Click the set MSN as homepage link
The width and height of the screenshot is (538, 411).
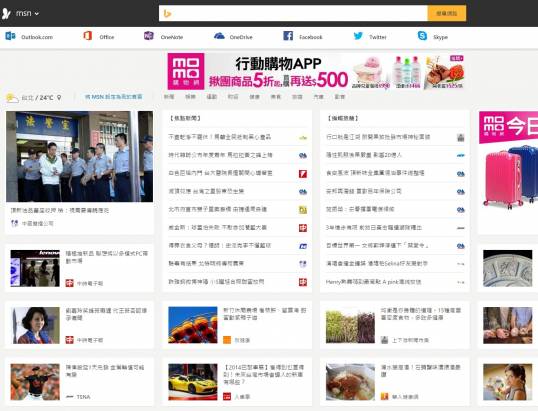coord(114,97)
